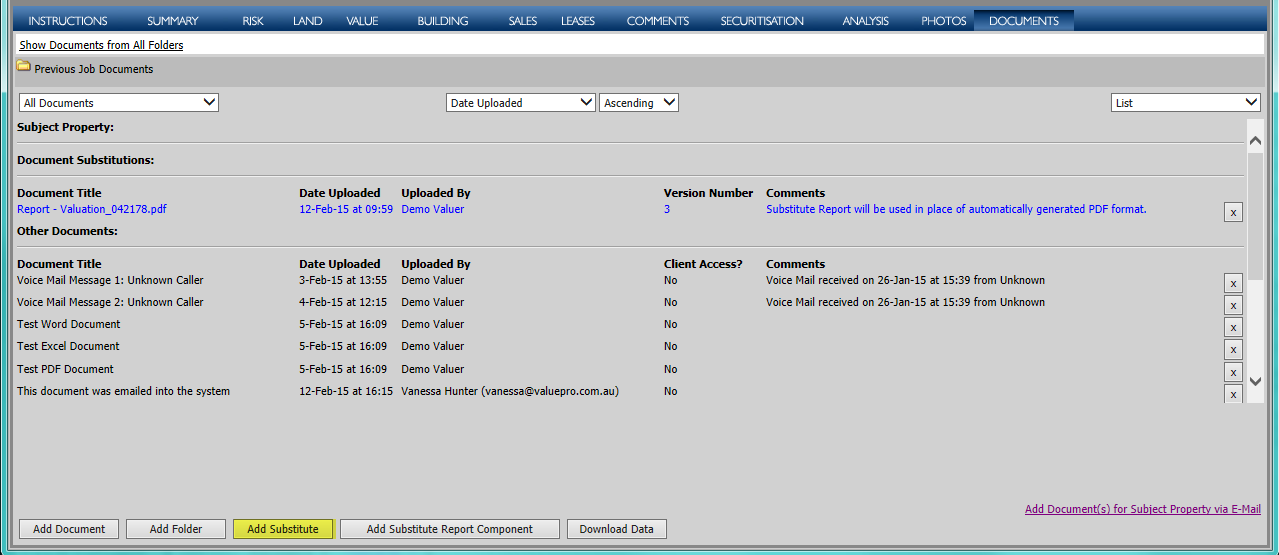Image resolution: width=1279 pixels, height=555 pixels.
Task: Open the Photos tab
Action: pos(944,21)
